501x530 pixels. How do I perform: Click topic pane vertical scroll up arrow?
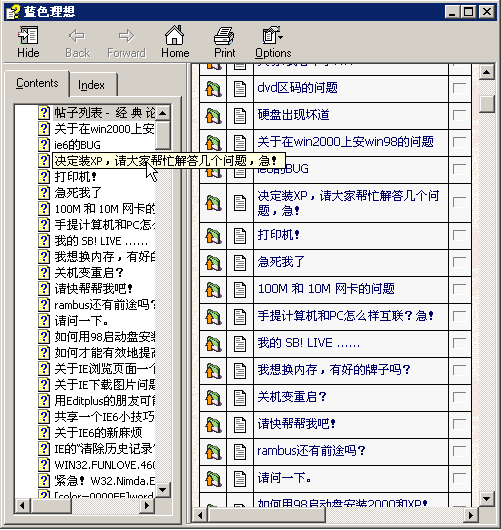487,72
